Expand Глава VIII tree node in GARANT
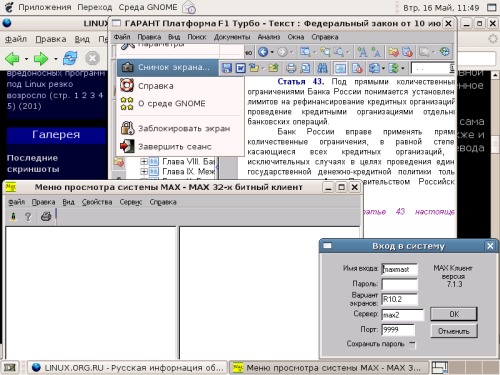500x375 pixels. point(144,162)
